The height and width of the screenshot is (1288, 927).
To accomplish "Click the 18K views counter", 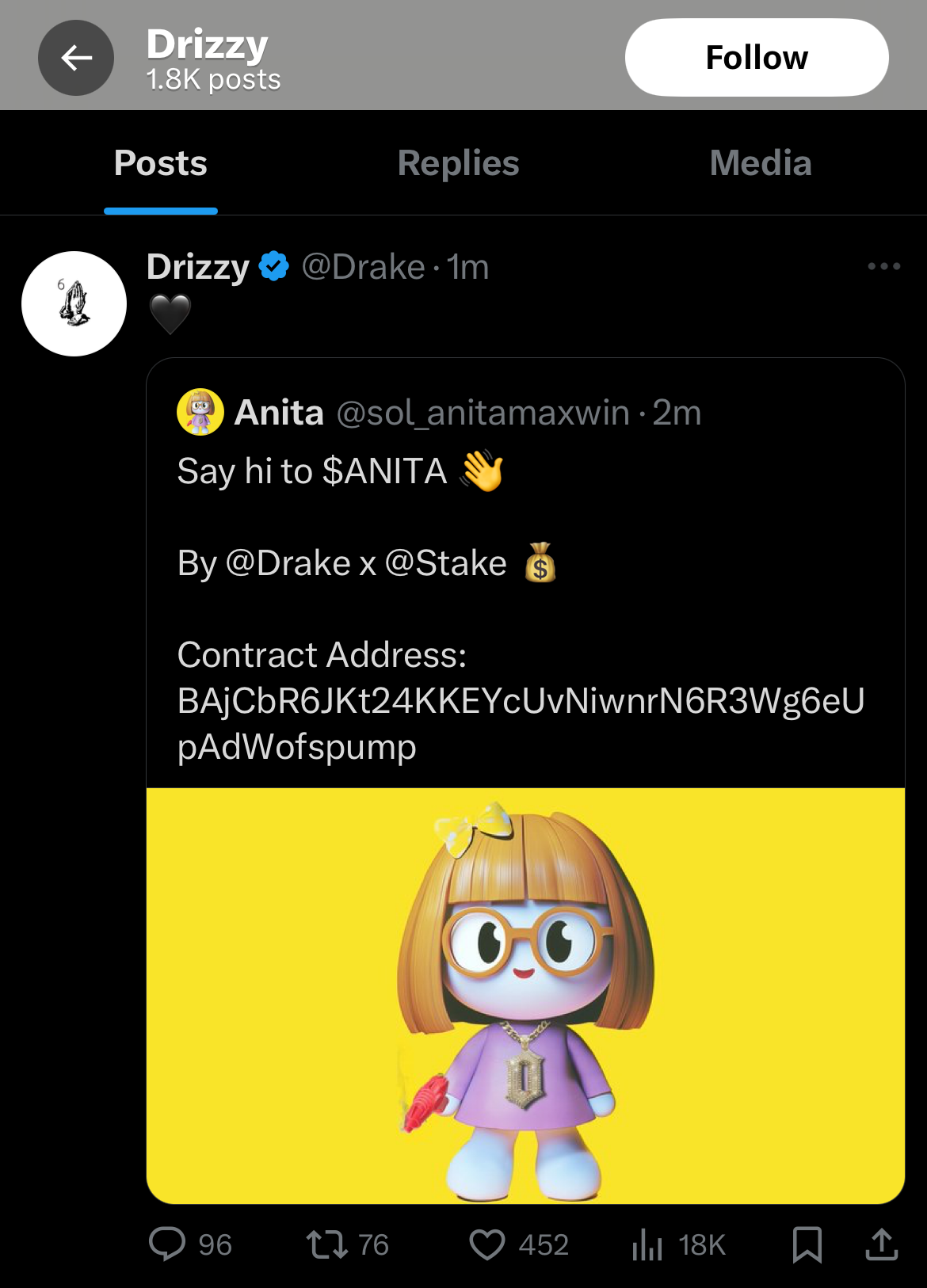I will pos(700,1244).
